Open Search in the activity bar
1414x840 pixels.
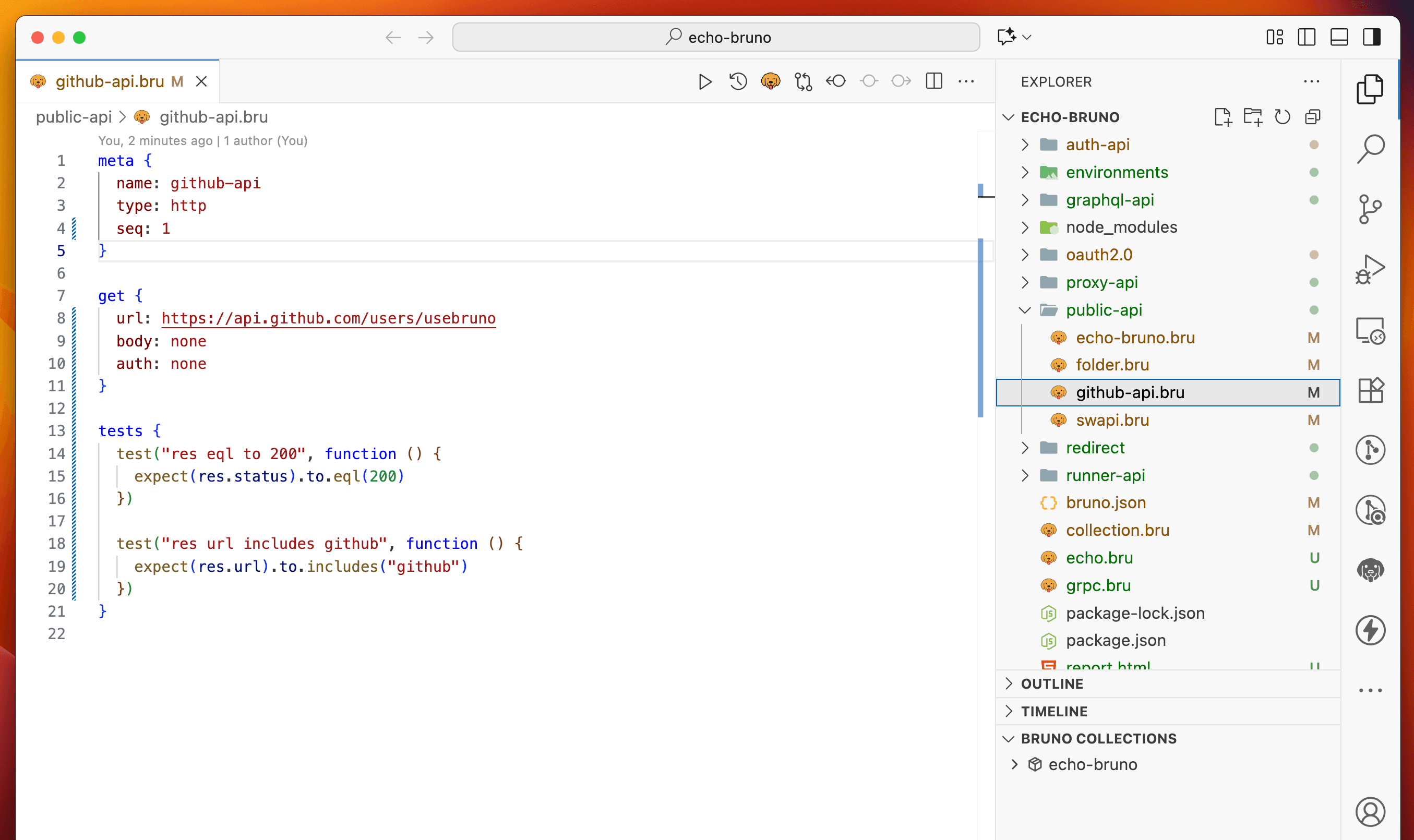(1371, 148)
